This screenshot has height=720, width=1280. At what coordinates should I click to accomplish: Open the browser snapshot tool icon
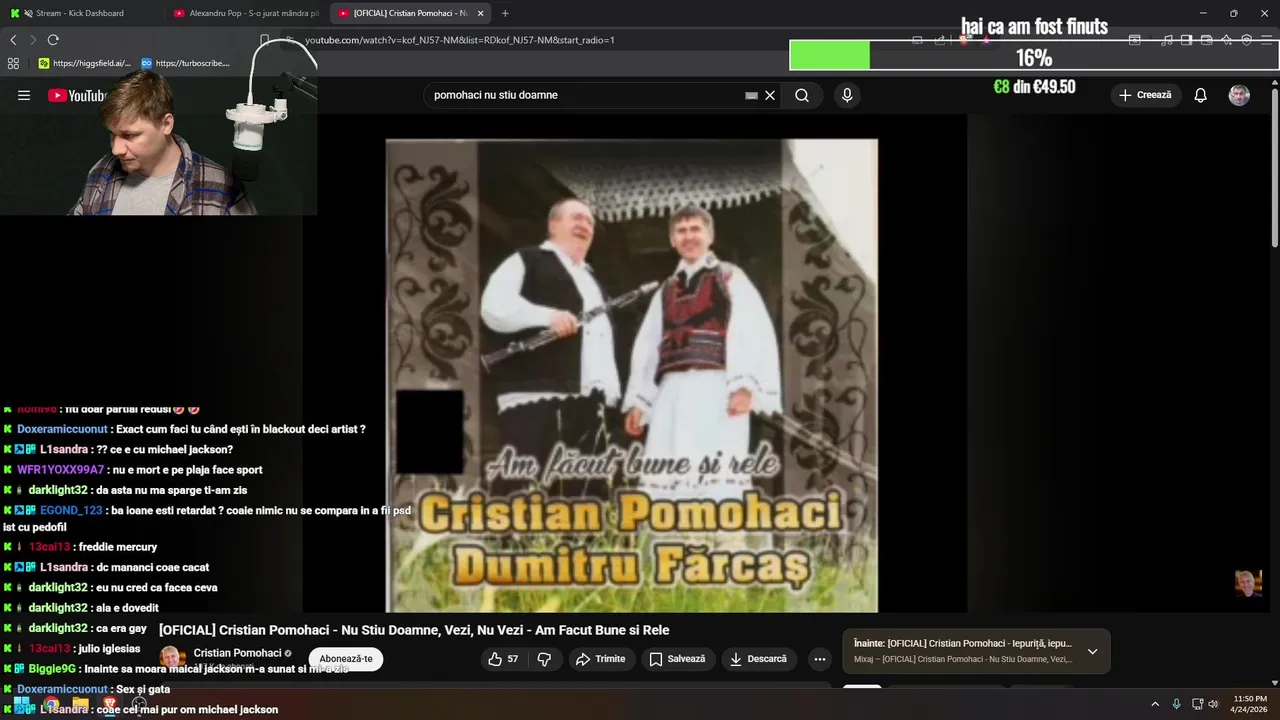point(1135,40)
